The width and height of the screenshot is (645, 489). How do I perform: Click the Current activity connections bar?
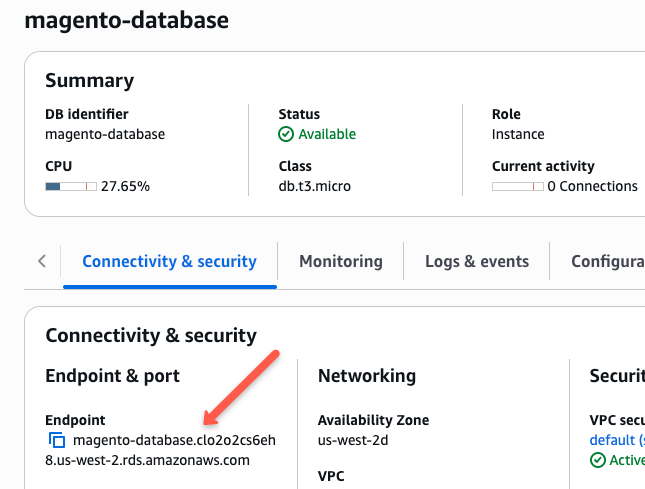[517, 186]
